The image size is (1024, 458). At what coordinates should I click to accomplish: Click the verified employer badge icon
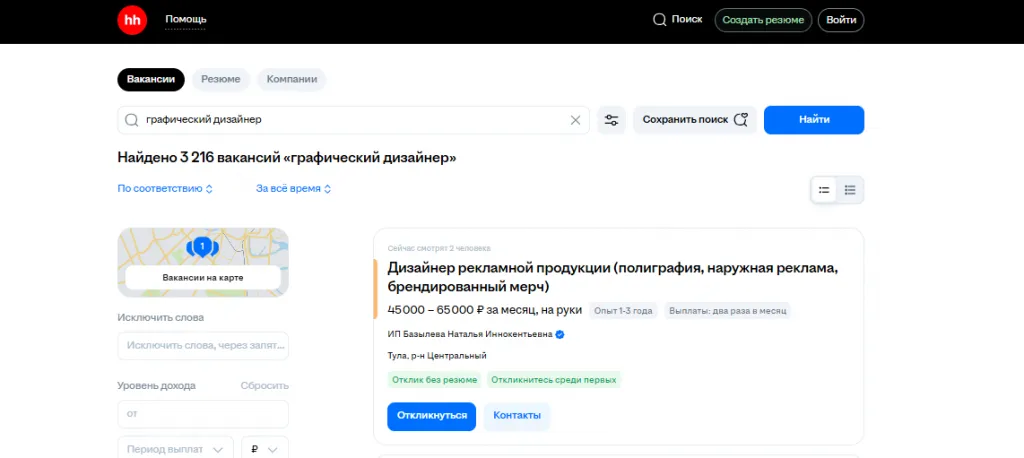pyautogui.click(x=560, y=335)
